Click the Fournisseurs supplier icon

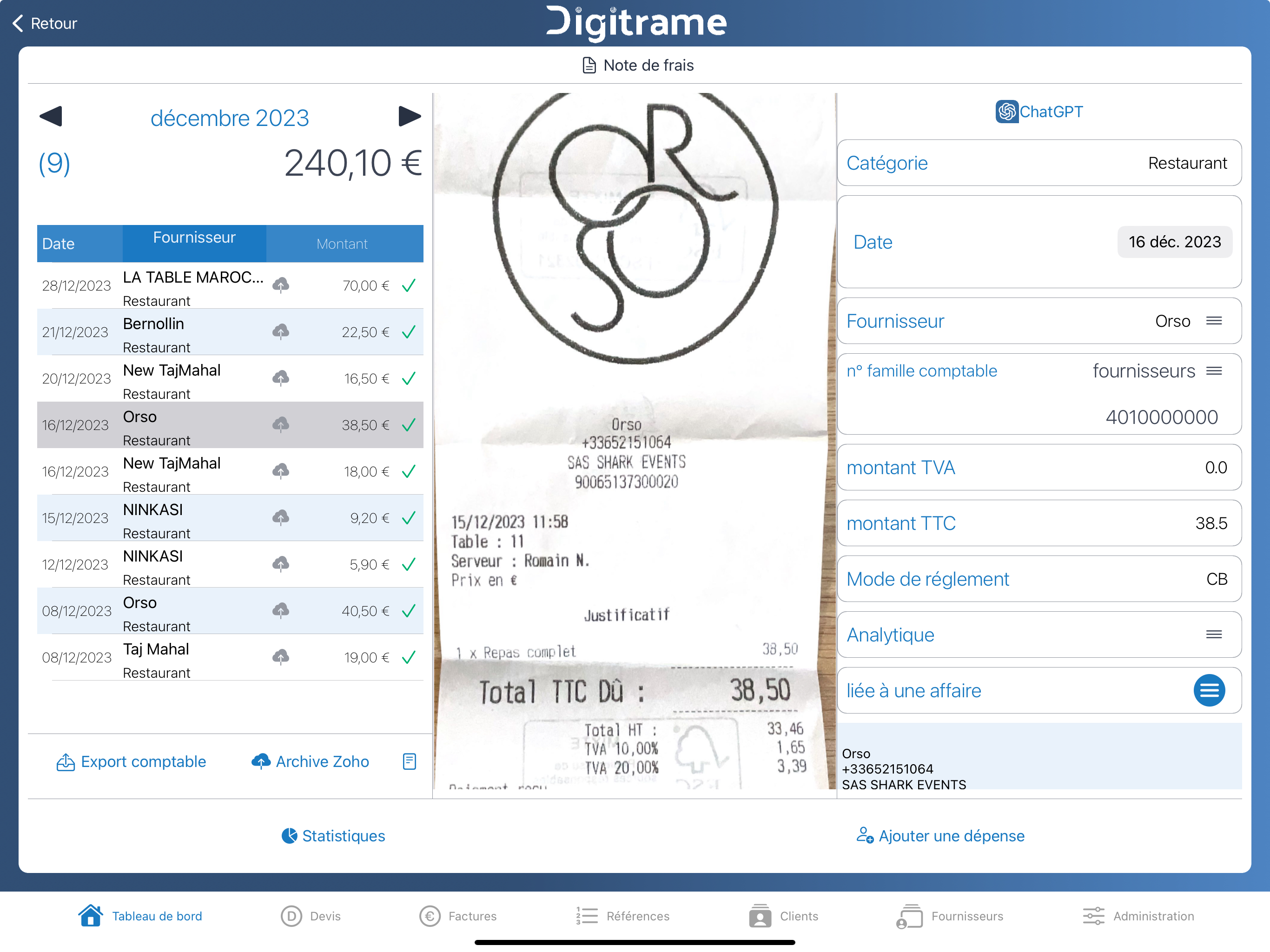point(909,916)
